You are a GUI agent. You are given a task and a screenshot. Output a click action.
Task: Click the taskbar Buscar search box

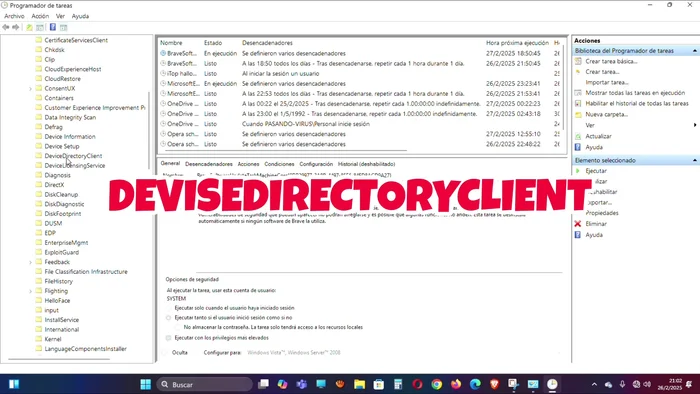204,384
